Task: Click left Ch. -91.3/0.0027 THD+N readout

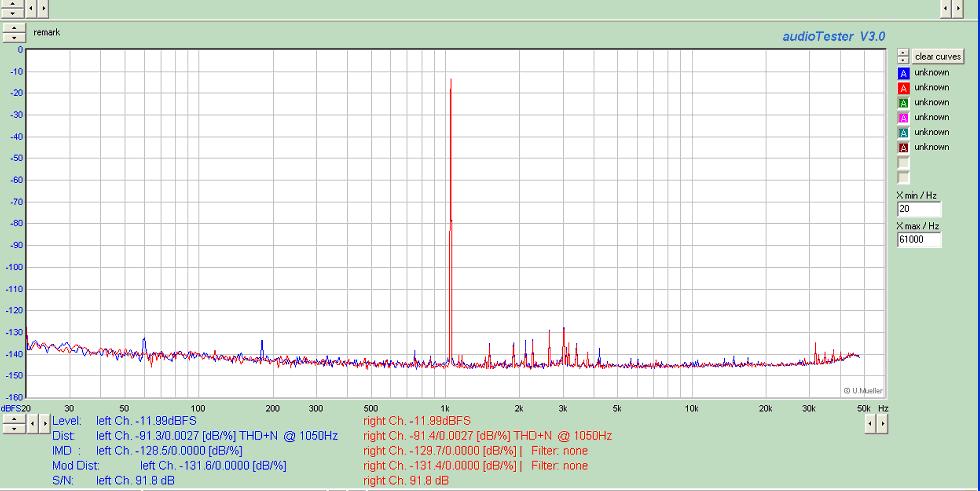Action: click(x=216, y=436)
